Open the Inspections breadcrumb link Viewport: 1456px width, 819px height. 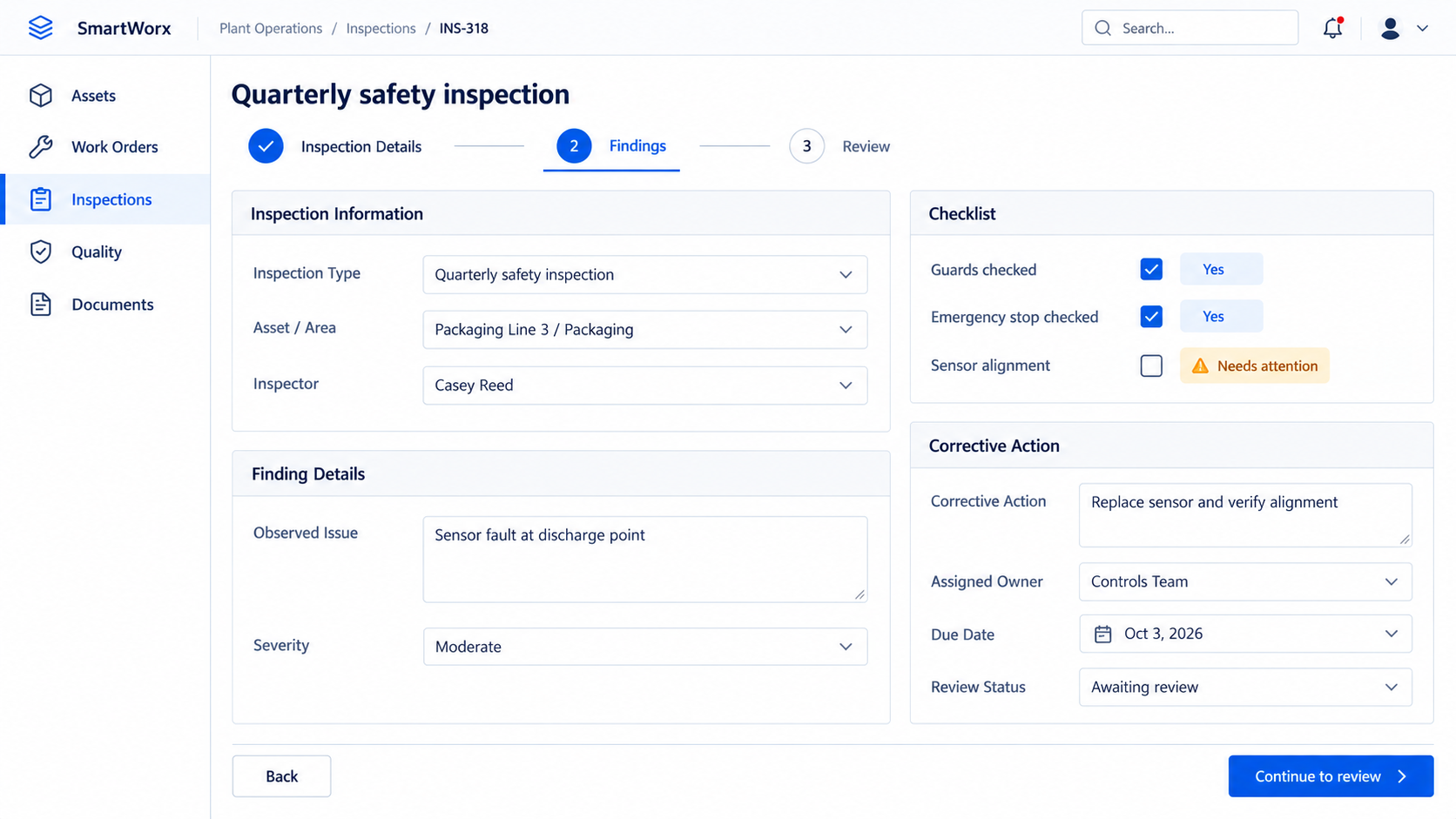[381, 28]
